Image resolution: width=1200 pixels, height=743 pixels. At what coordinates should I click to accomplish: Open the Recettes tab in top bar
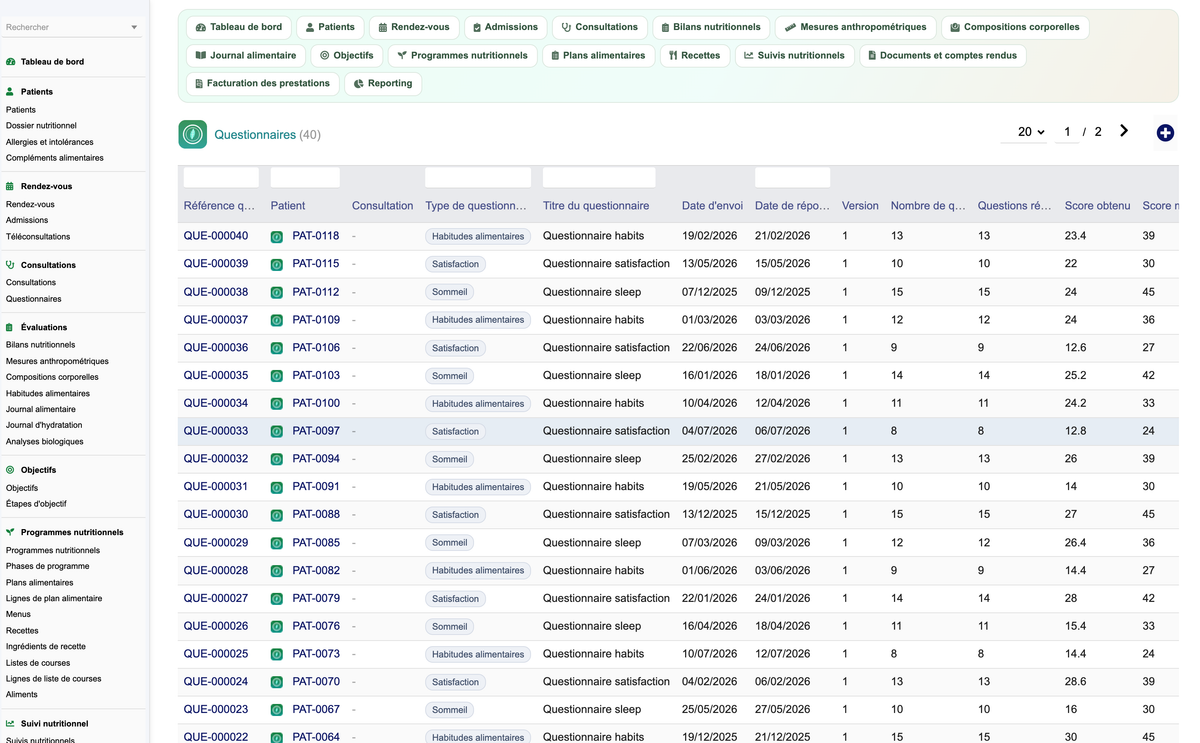pos(694,55)
